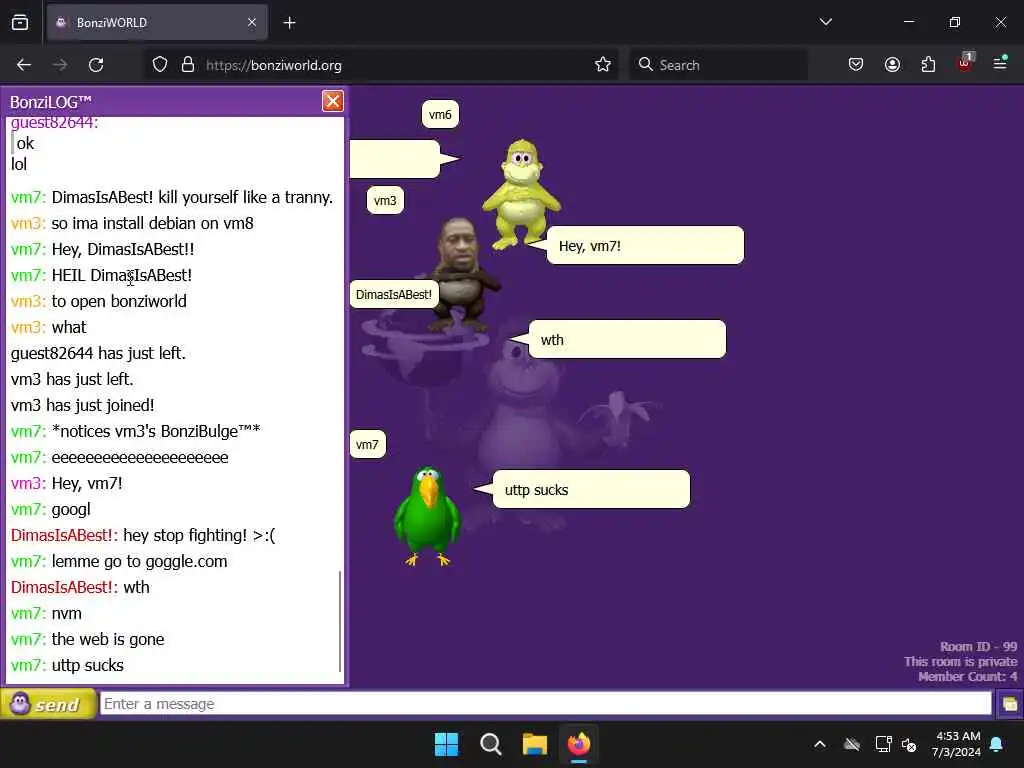This screenshot has width=1024, height=768.
Task: Open Firefox View icon
Action: (20, 23)
